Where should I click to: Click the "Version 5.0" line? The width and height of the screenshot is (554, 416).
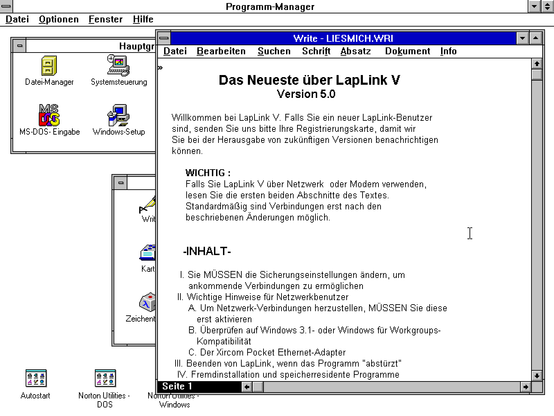306,94
